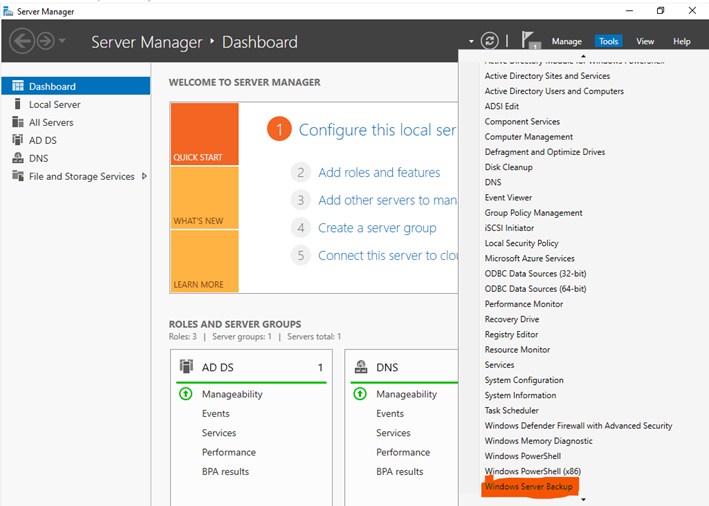Click the refresh icon in header
The width and height of the screenshot is (709, 506).
(489, 41)
